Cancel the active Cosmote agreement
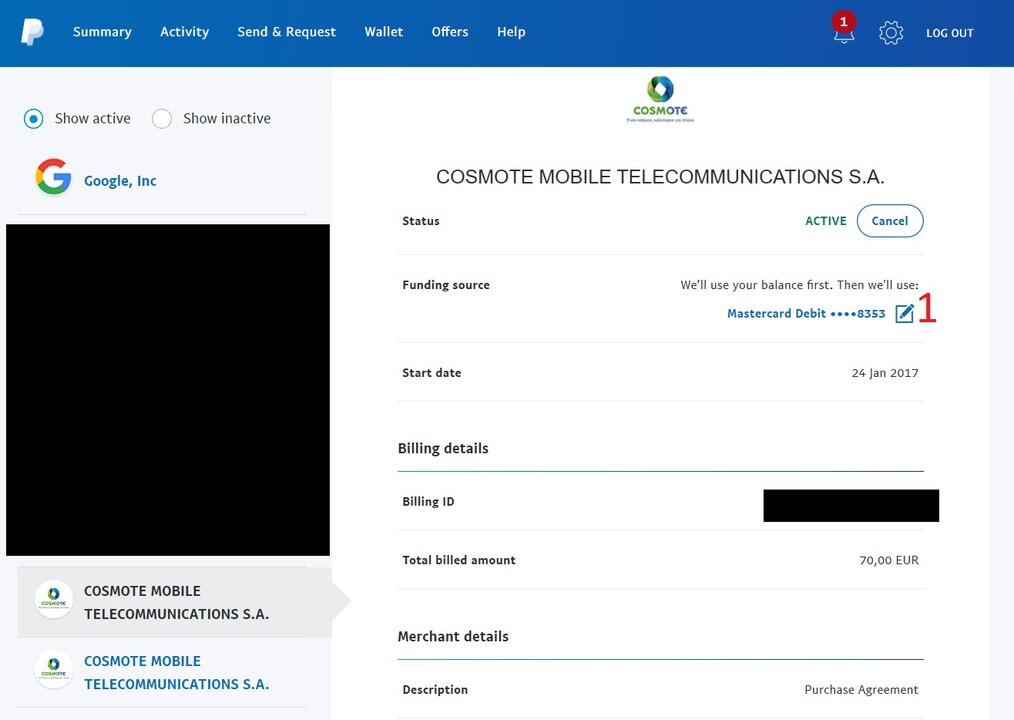This screenshot has width=1014, height=720. (x=890, y=221)
